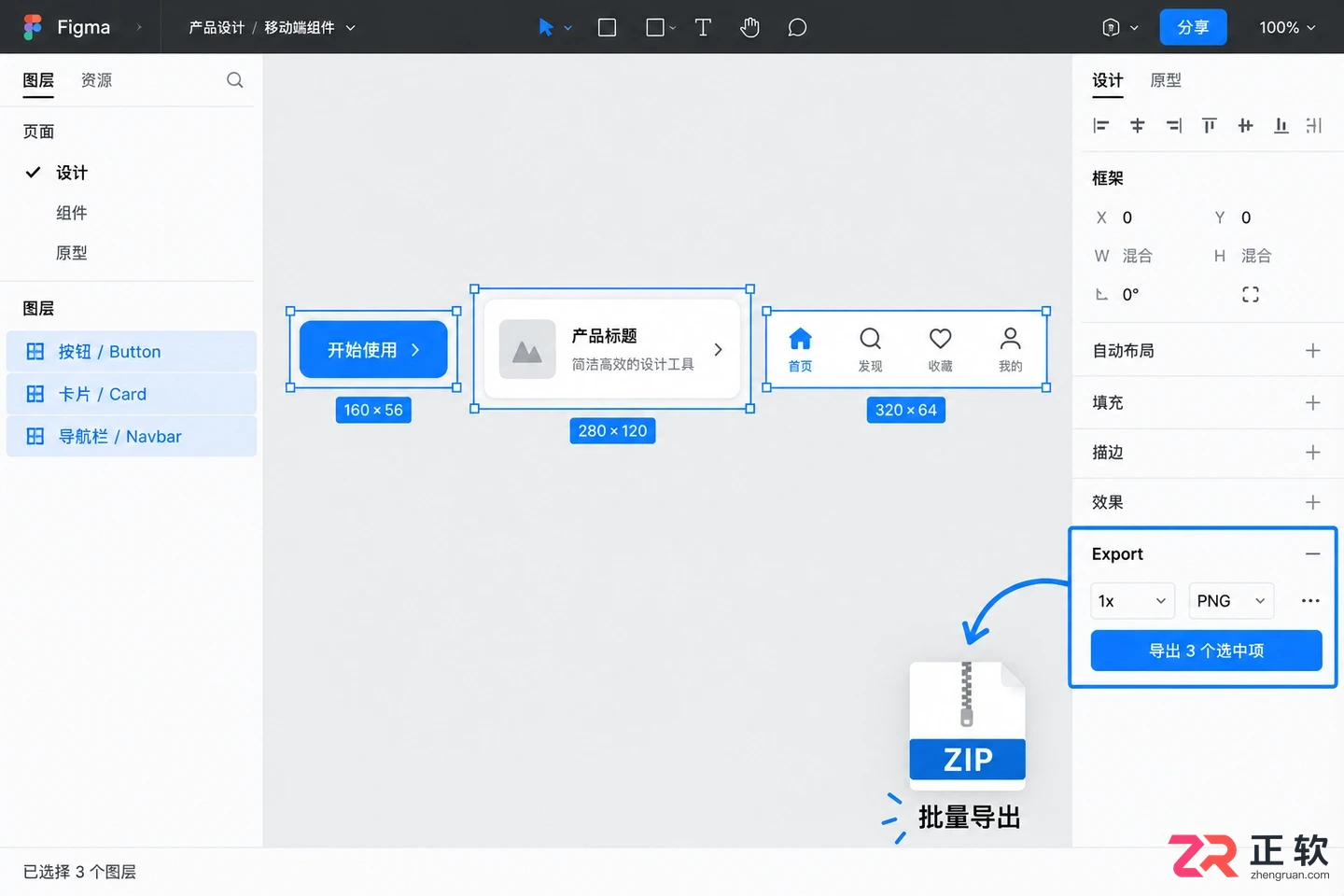Select the 导航栏 / Navbar layer

(132, 436)
